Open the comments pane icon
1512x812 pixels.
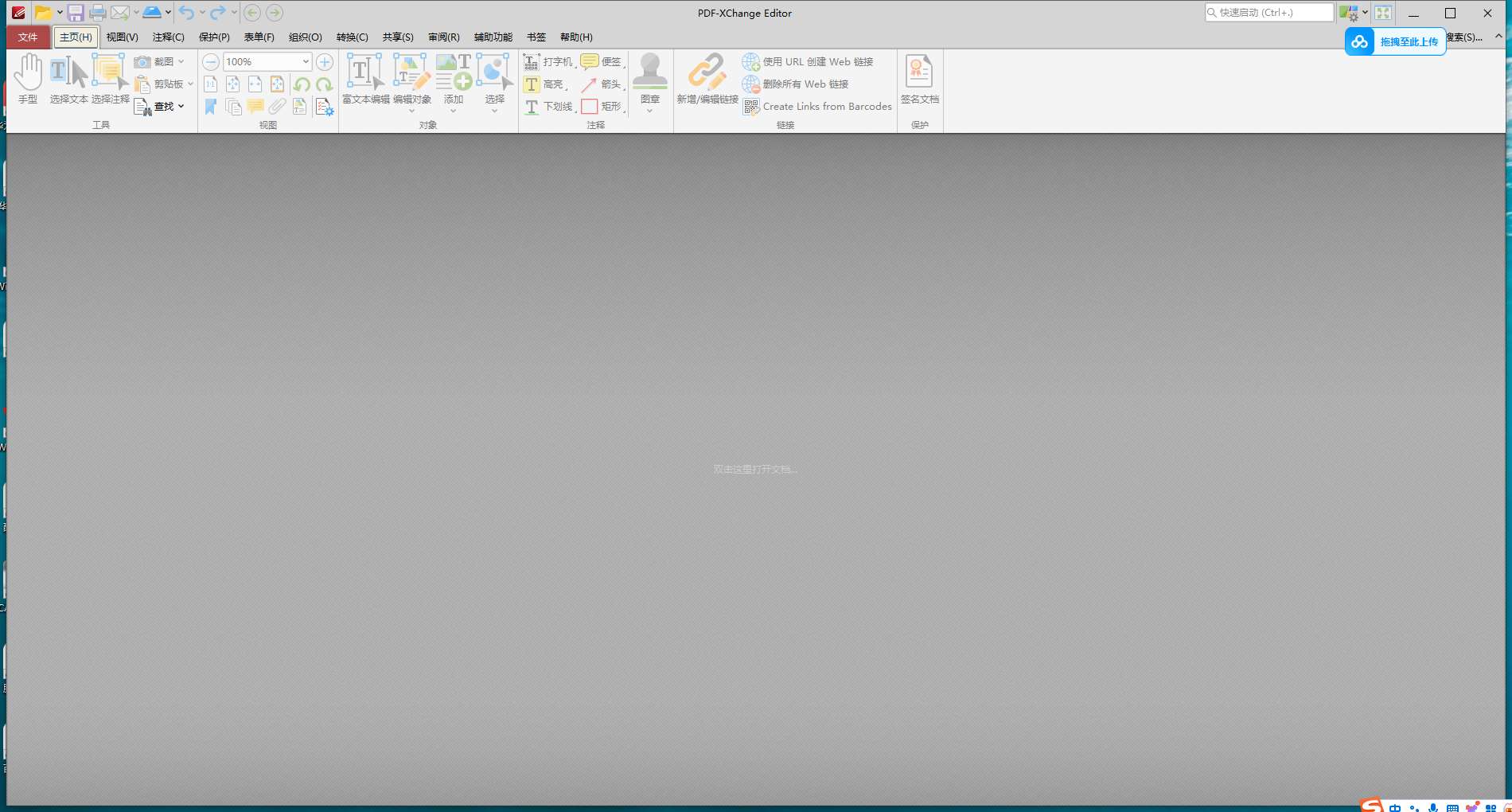[255, 107]
